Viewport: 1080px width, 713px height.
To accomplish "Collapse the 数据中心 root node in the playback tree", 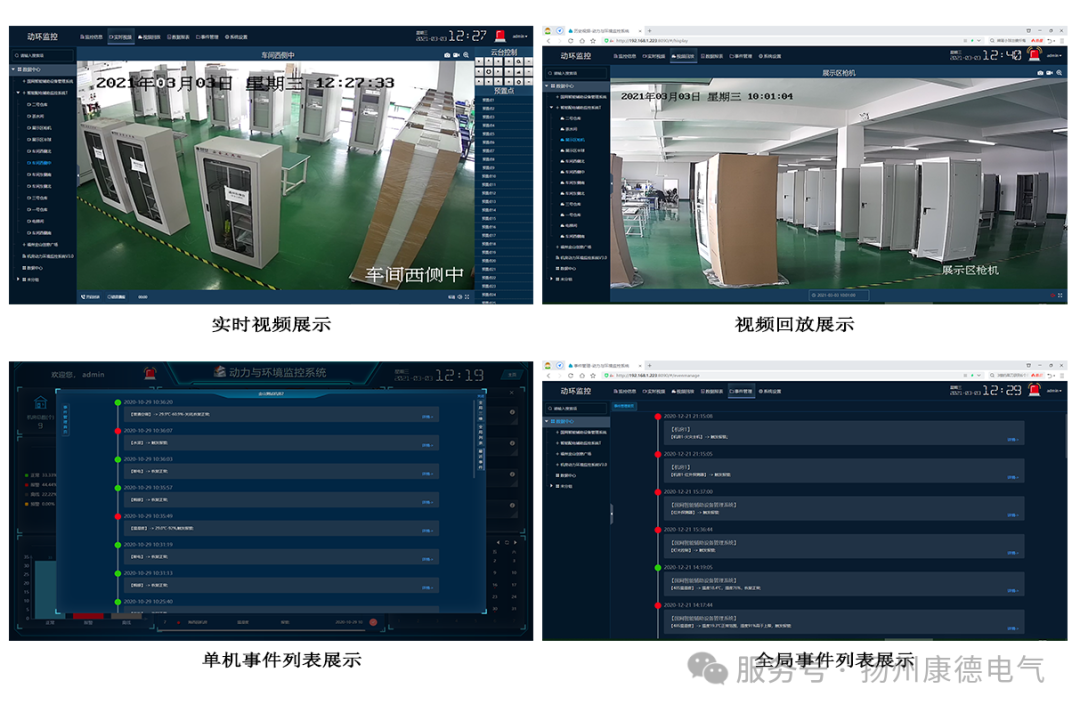I will (x=547, y=87).
